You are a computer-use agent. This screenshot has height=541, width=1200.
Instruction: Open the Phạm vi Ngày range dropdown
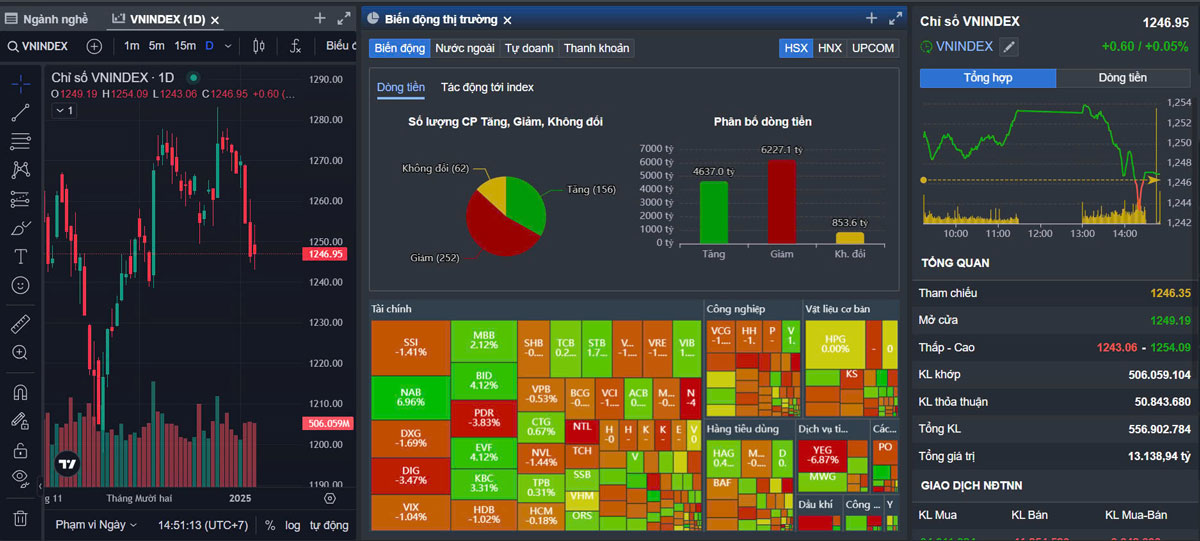pos(96,525)
